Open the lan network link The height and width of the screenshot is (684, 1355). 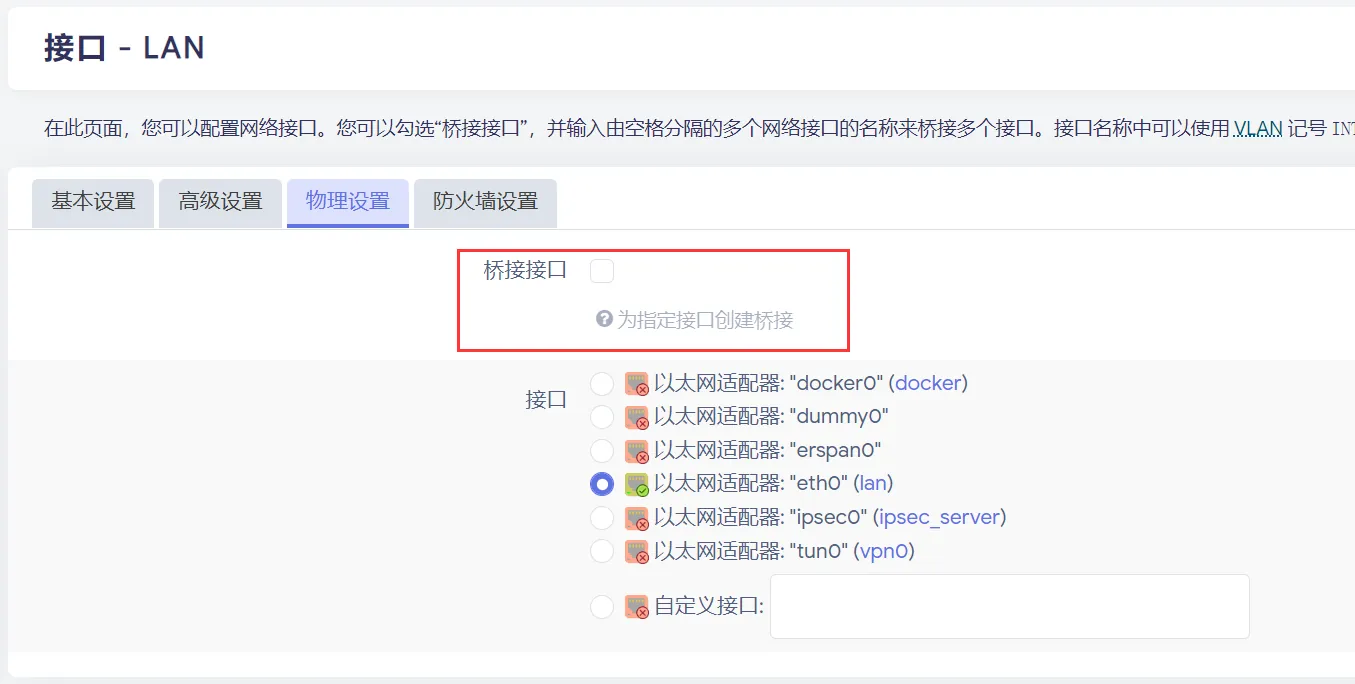(873, 483)
